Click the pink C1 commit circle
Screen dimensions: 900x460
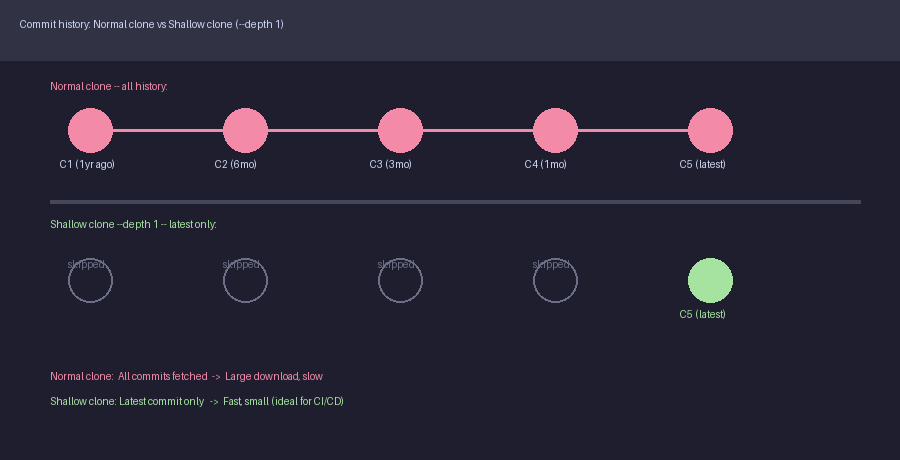point(90,130)
